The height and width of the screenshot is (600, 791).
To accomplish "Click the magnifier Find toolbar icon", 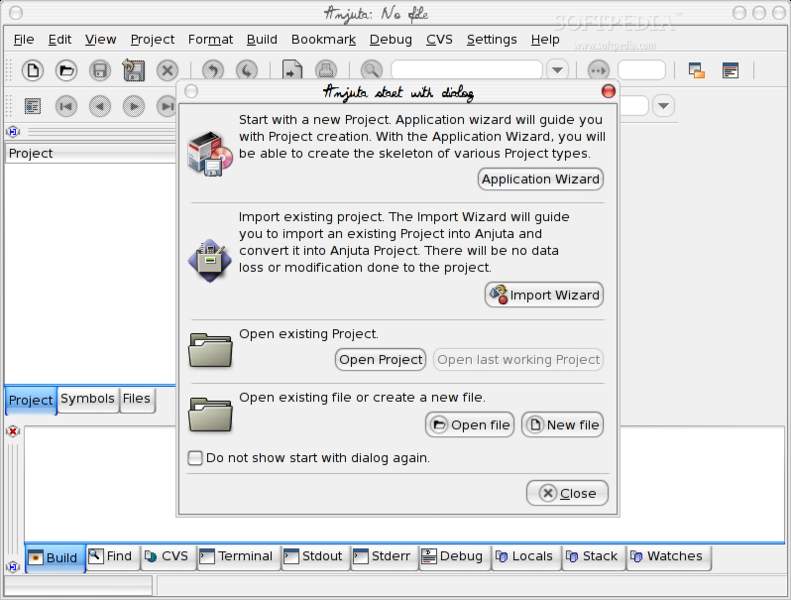I will pyautogui.click(x=371, y=70).
